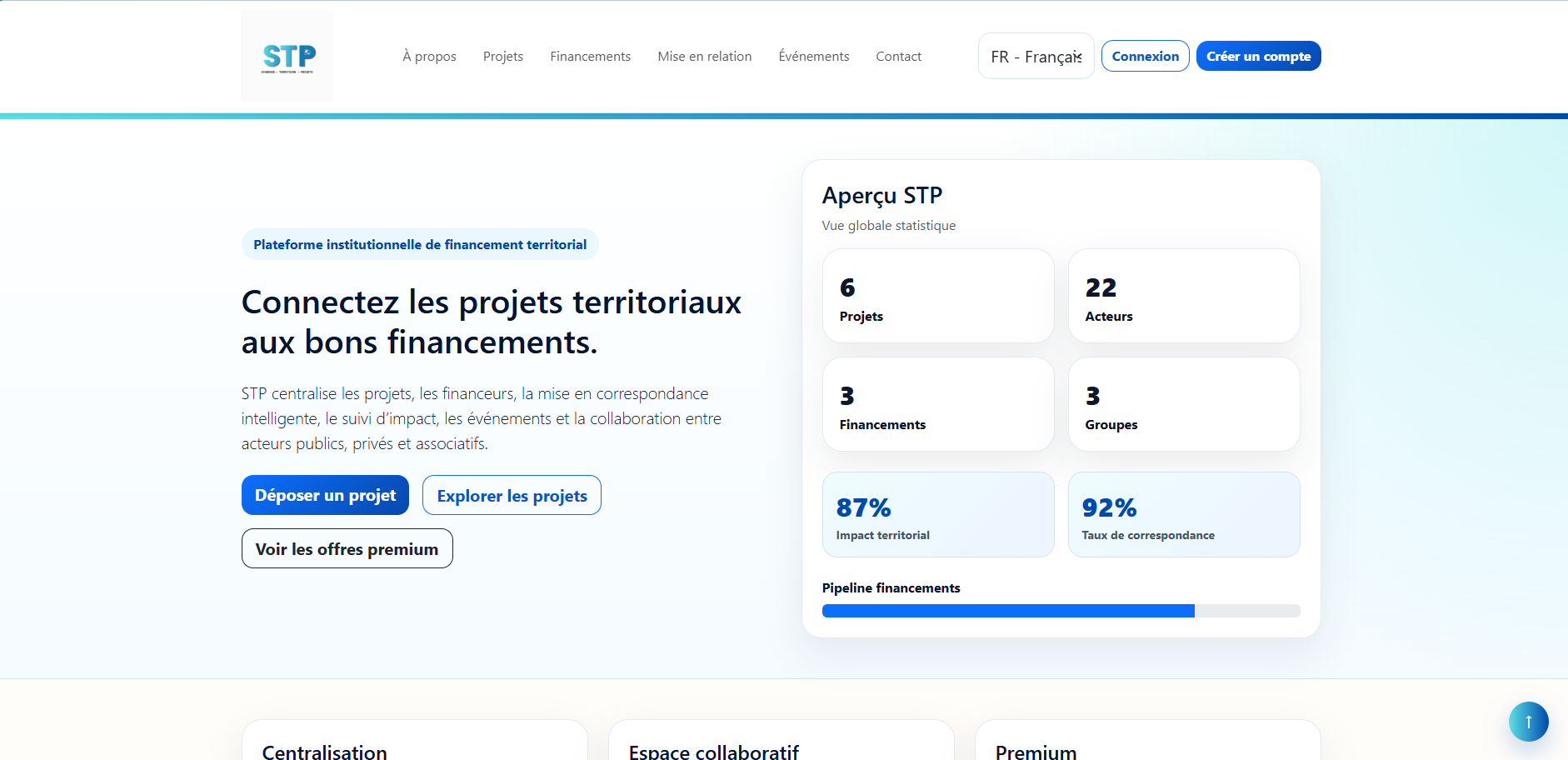Click the Pipeline financements label

pyautogui.click(x=891, y=587)
